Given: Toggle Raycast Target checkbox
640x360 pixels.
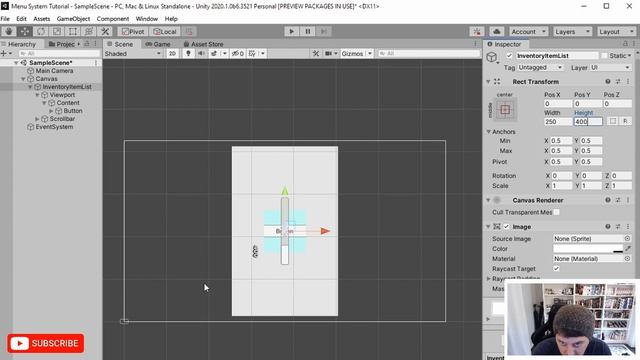Looking at the screenshot, I should coord(556,269).
